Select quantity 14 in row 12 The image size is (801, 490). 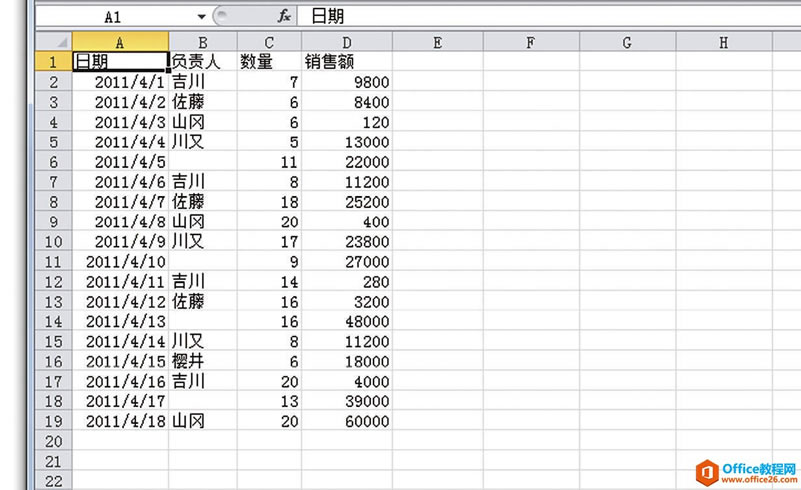tap(269, 282)
